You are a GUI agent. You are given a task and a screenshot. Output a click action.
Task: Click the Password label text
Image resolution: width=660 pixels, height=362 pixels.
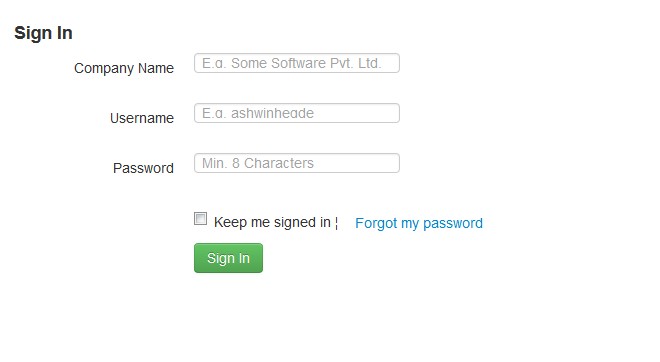pyautogui.click(x=143, y=168)
